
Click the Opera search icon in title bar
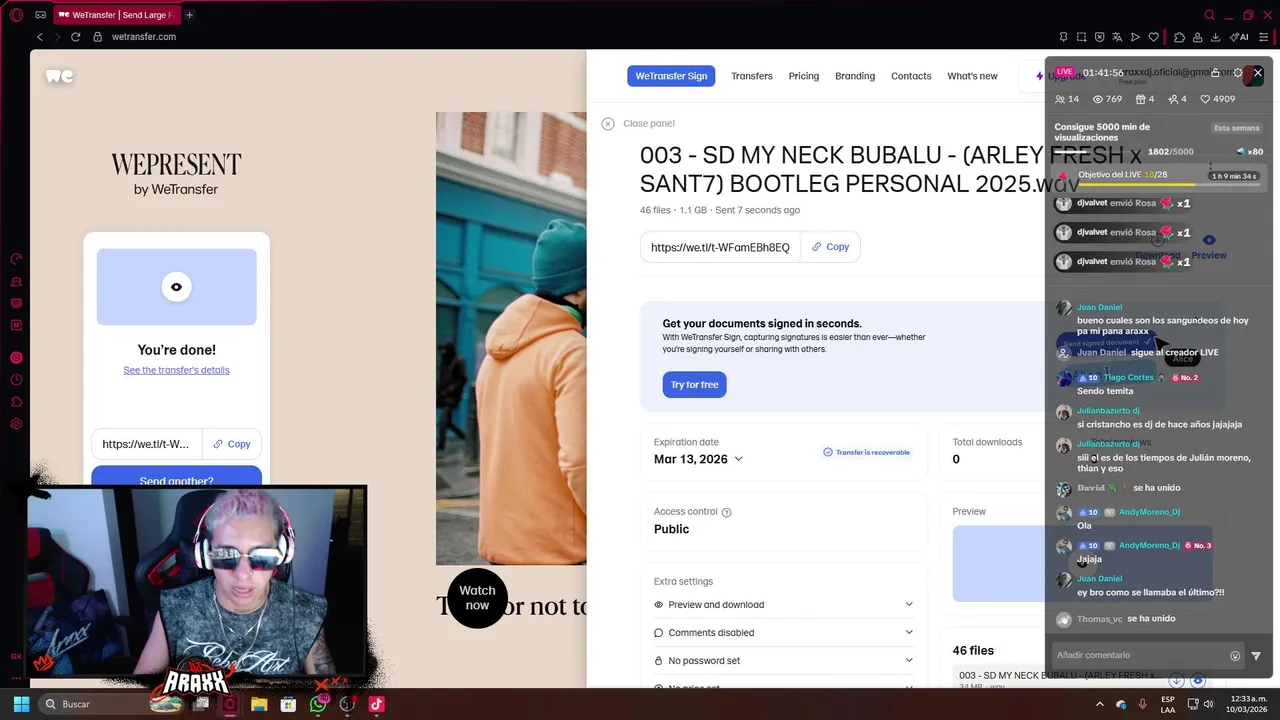pos(1209,15)
